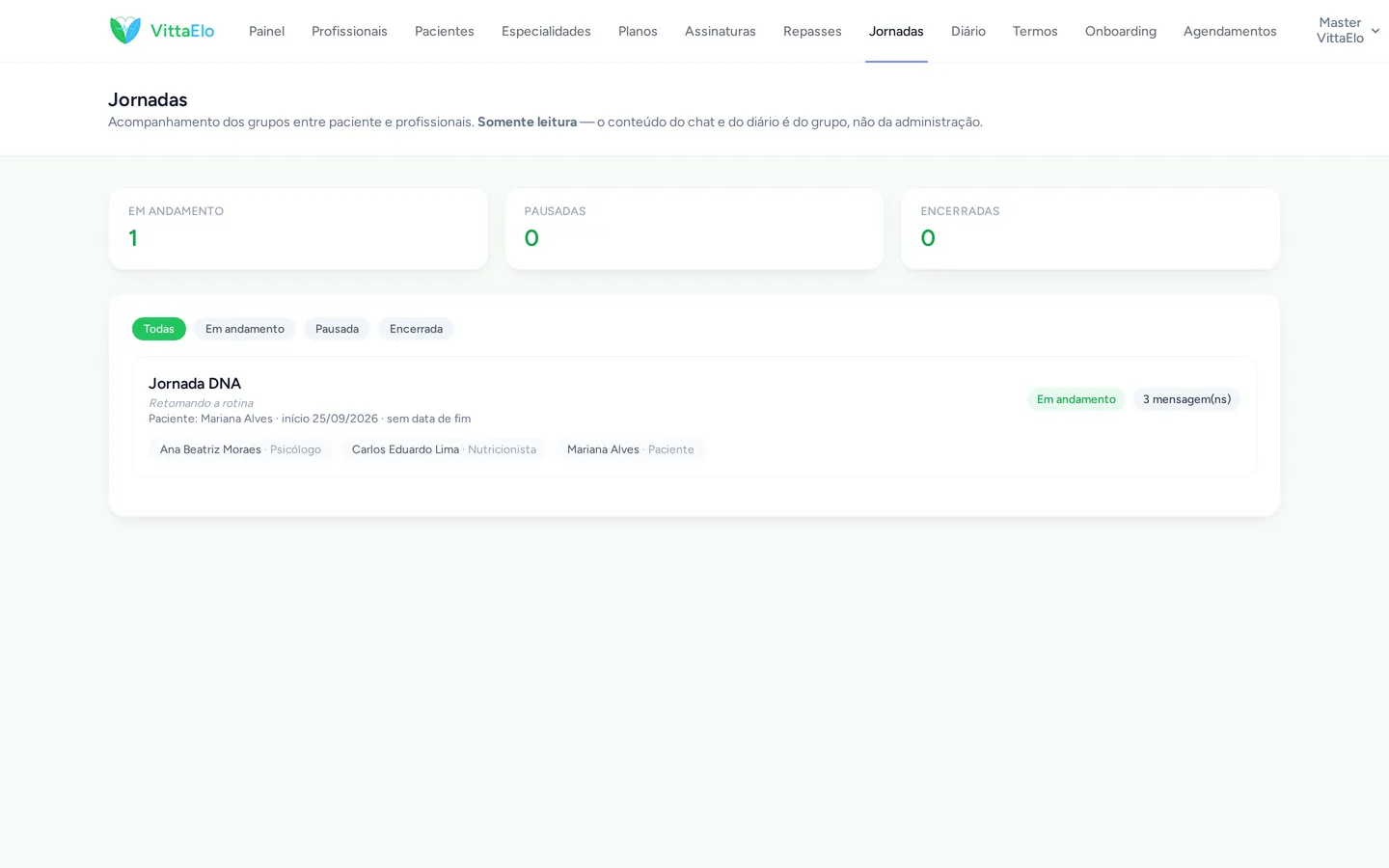Open the Jornada DNA entry title
1389x868 pixels.
[195, 383]
